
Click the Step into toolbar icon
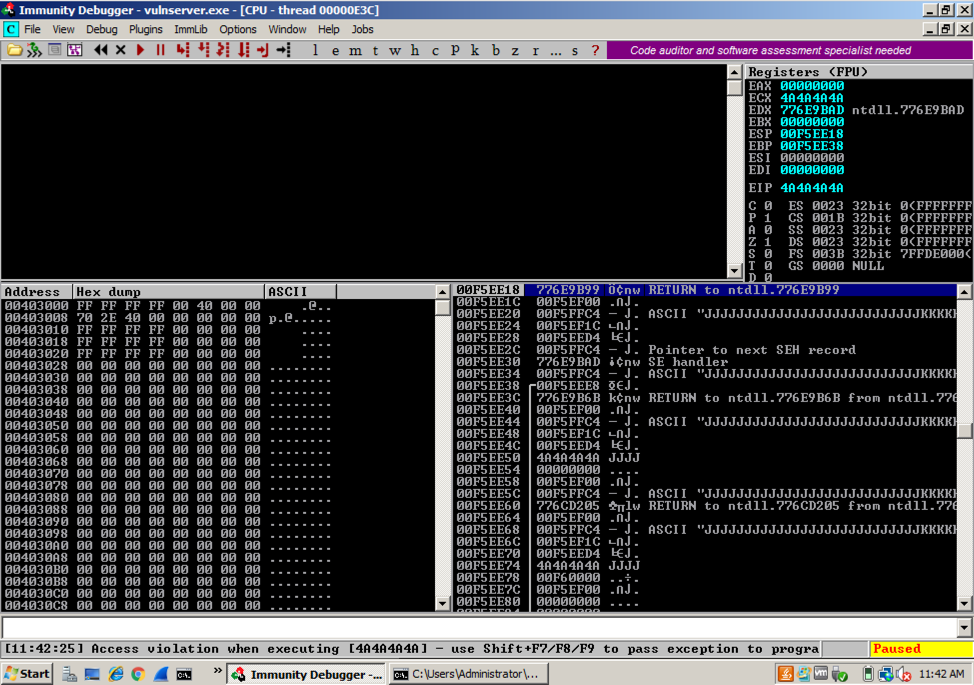click(183, 50)
